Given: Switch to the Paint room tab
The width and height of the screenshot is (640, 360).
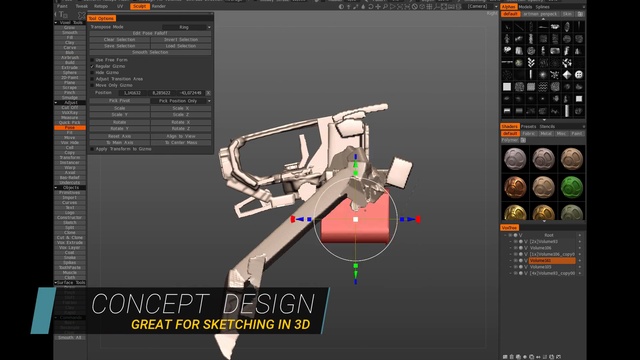Looking at the screenshot, I should coord(62,6).
